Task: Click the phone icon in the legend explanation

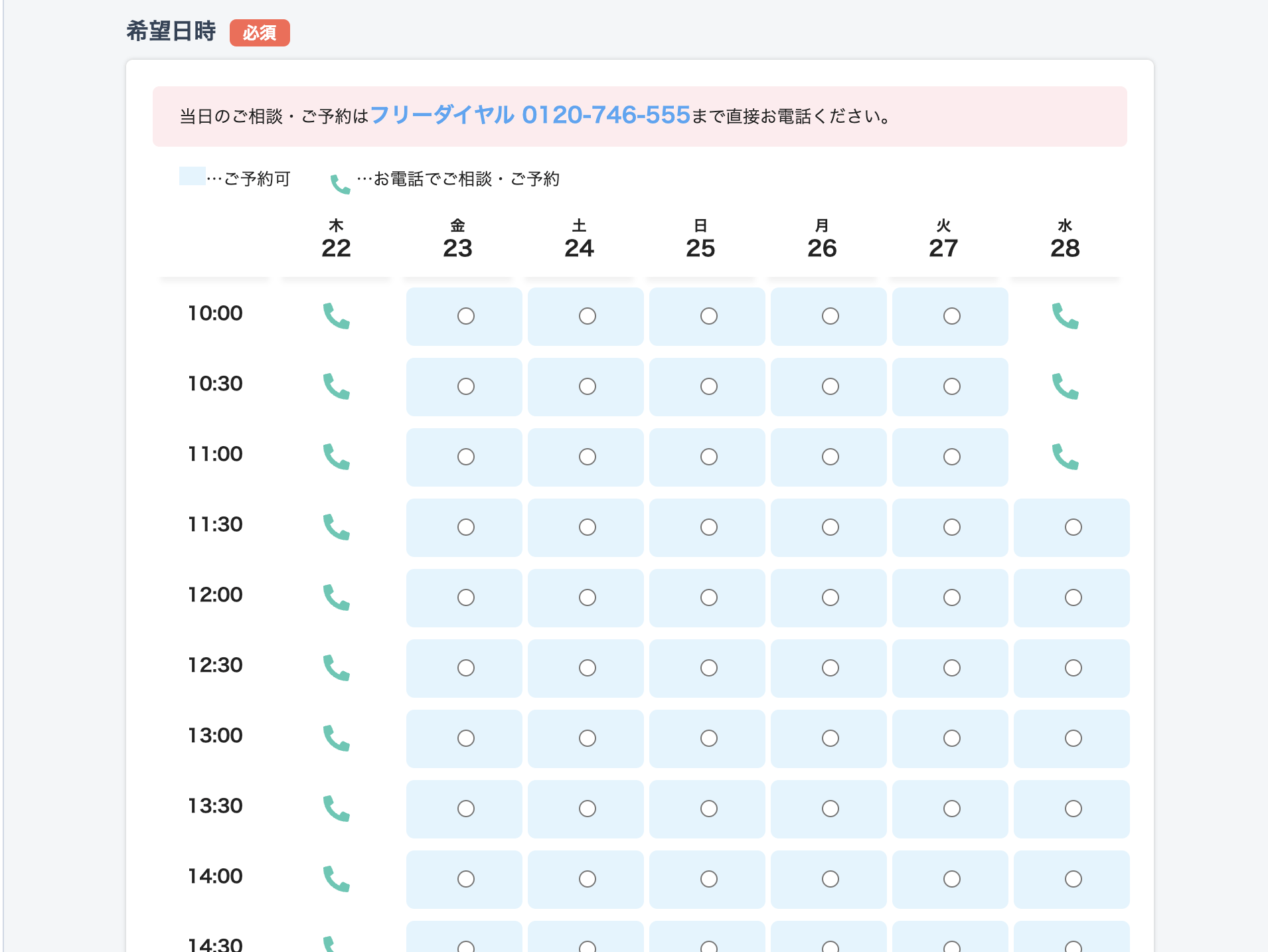Action: [x=340, y=181]
